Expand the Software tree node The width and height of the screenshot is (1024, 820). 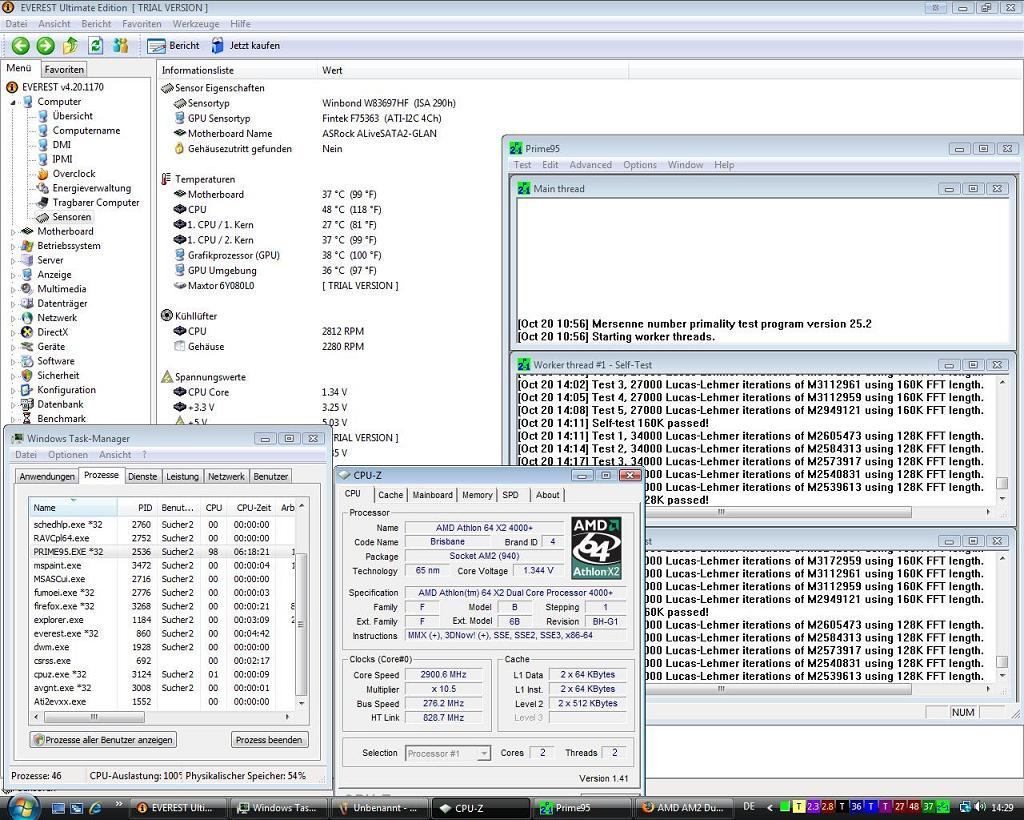[x=13, y=361]
